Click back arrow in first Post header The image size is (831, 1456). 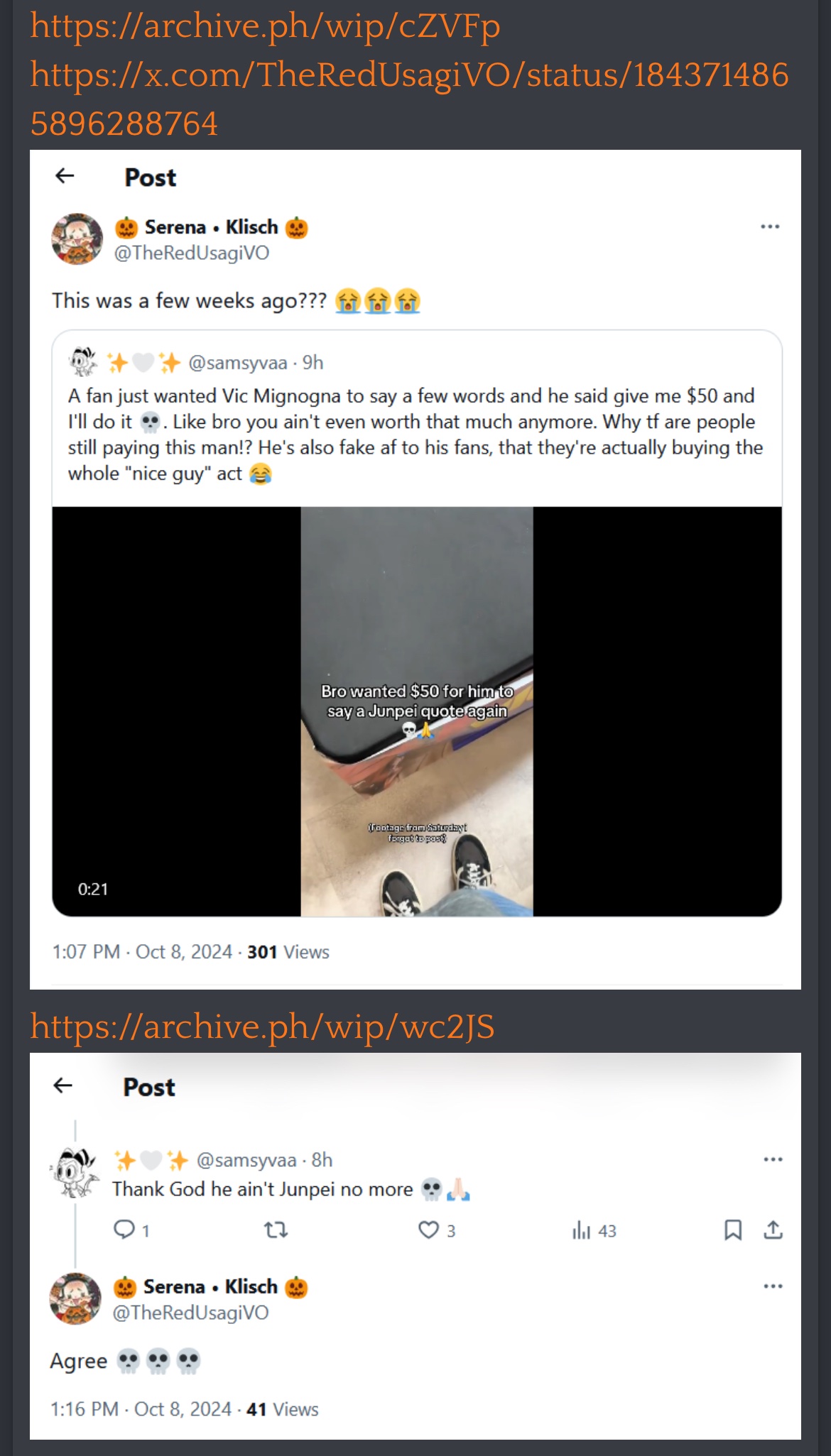pos(65,176)
